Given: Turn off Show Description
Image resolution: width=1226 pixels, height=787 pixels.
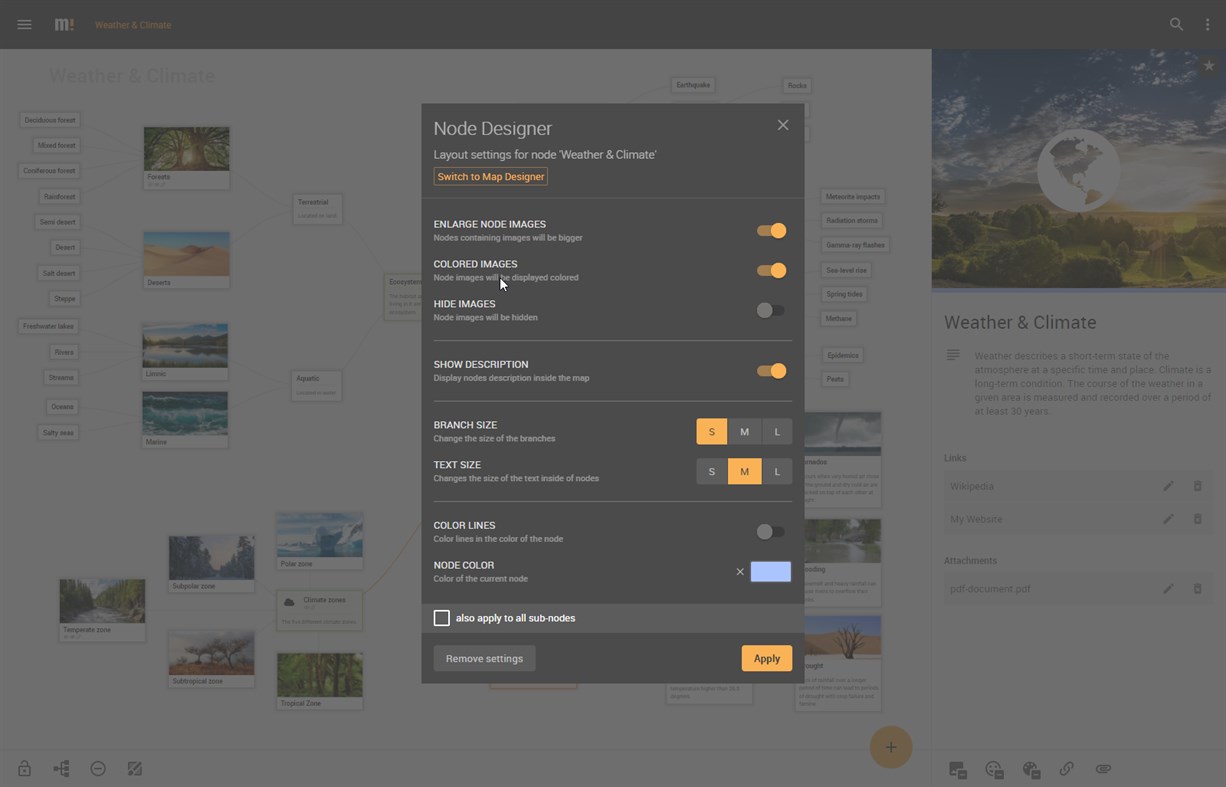Looking at the screenshot, I should click(770, 370).
